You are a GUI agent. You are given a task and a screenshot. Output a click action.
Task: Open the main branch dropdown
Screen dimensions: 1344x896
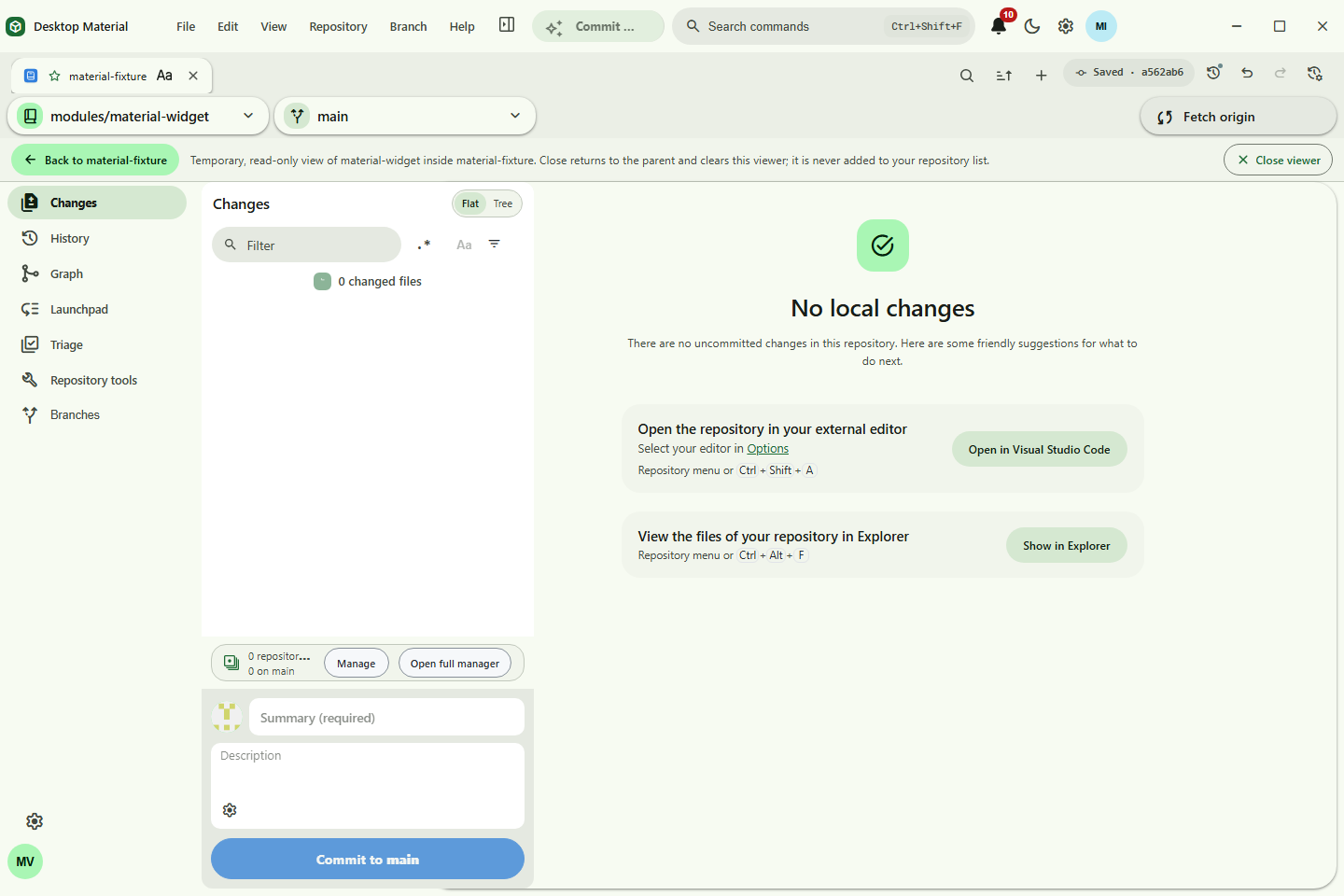pyautogui.click(x=405, y=116)
